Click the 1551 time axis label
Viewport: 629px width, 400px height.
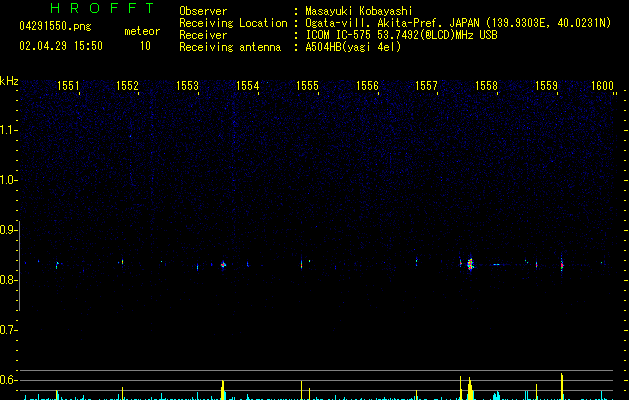pos(68,86)
